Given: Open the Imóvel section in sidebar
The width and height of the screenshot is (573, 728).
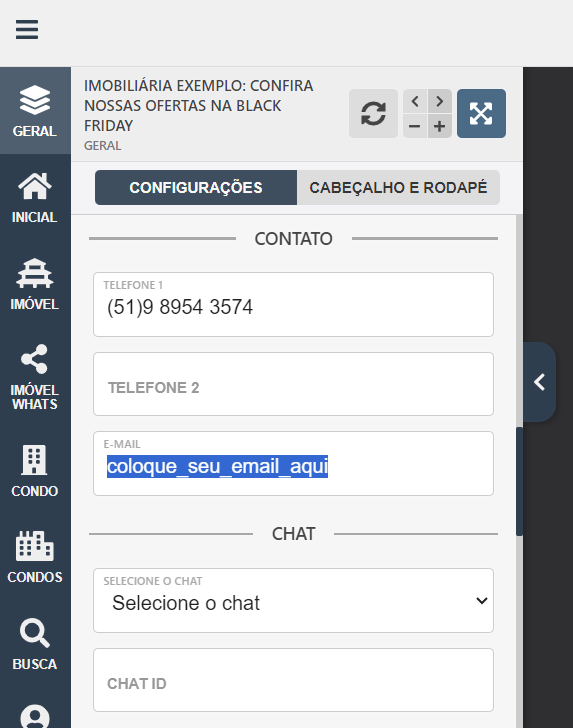Looking at the screenshot, I should pyautogui.click(x=35, y=284).
